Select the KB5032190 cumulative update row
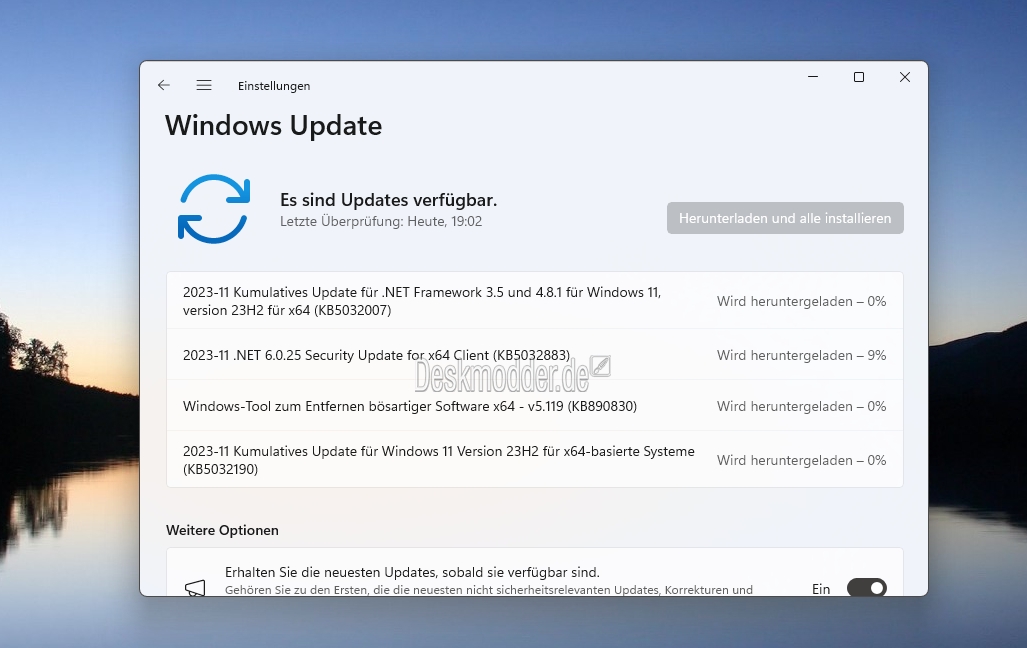This screenshot has width=1027, height=648. (x=534, y=459)
